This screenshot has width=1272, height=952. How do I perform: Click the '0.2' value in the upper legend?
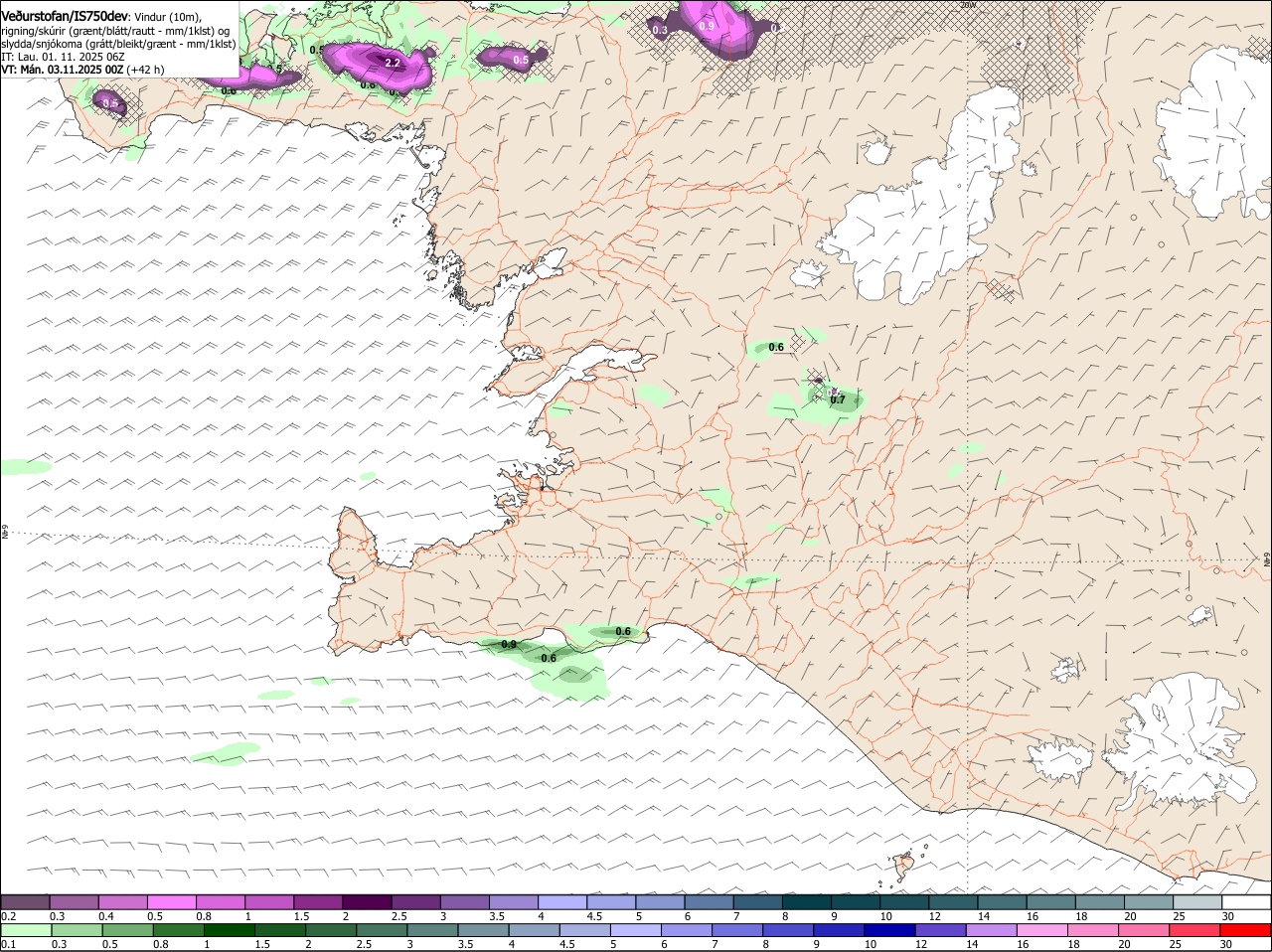tap(8, 916)
